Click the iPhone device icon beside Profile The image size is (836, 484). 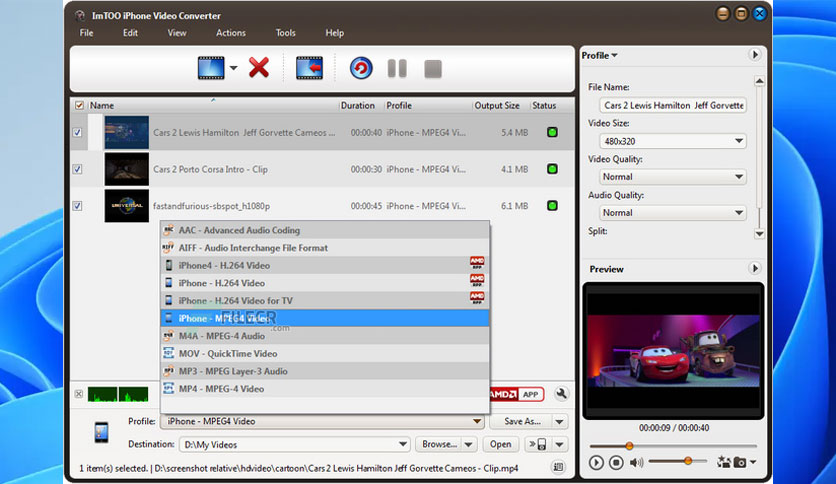point(101,432)
